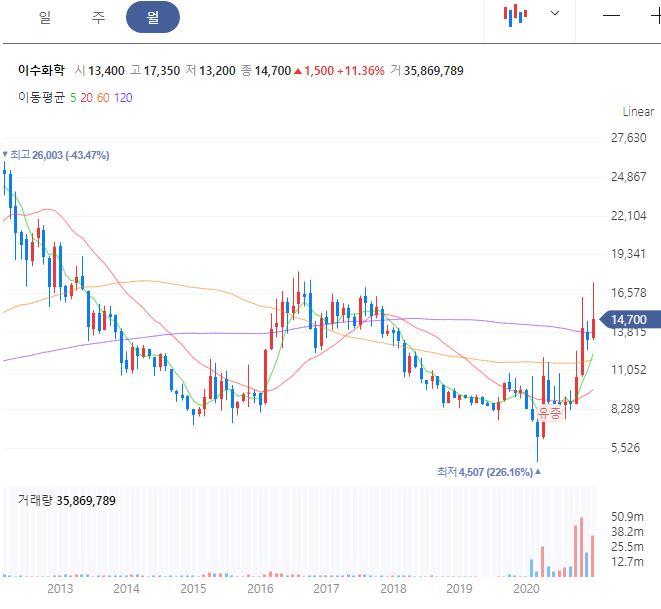Click the 고 17,350 high price value
The width and height of the screenshot is (661, 609).
pyautogui.click(x=155, y=70)
